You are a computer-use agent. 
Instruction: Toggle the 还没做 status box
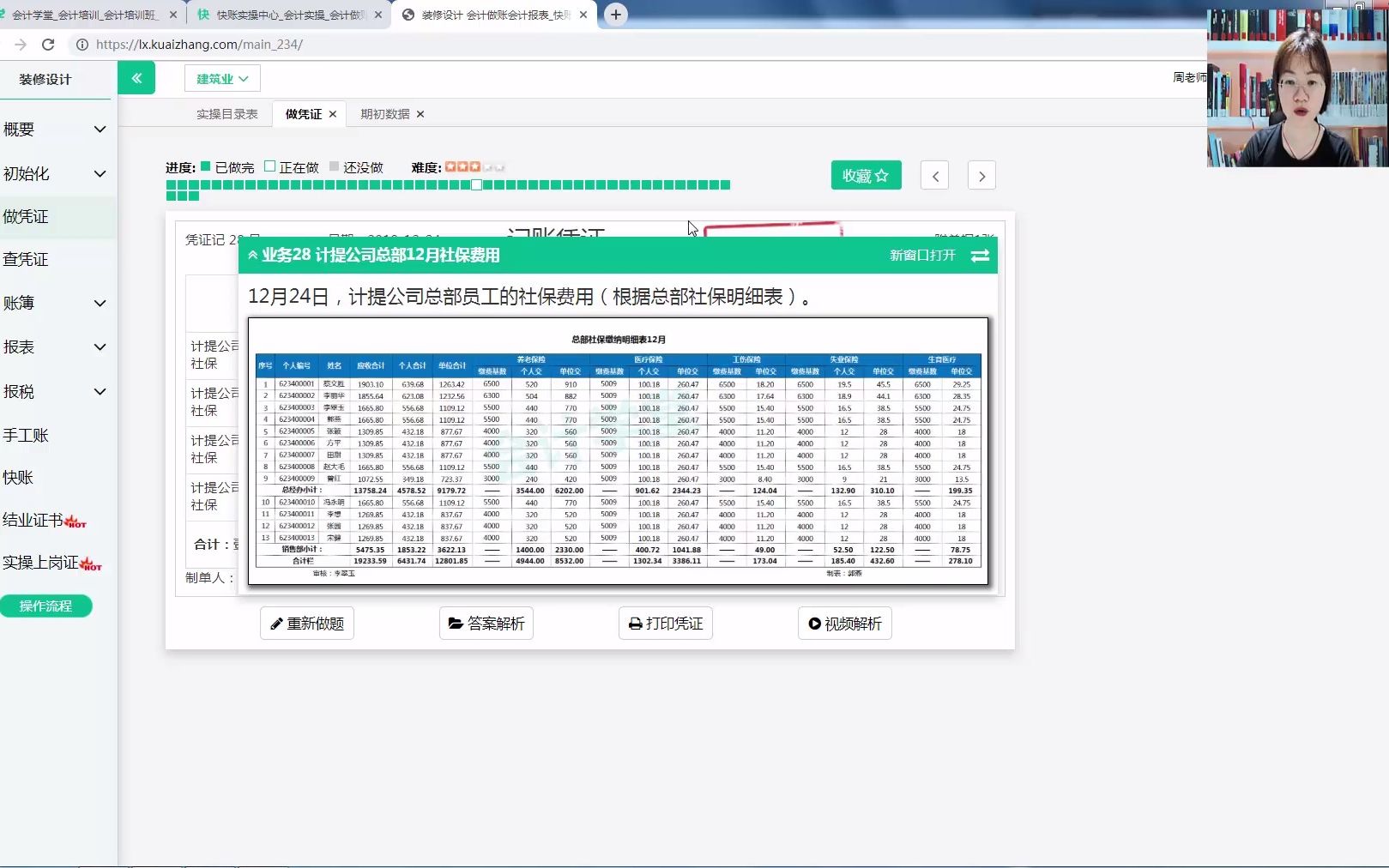pos(333,166)
